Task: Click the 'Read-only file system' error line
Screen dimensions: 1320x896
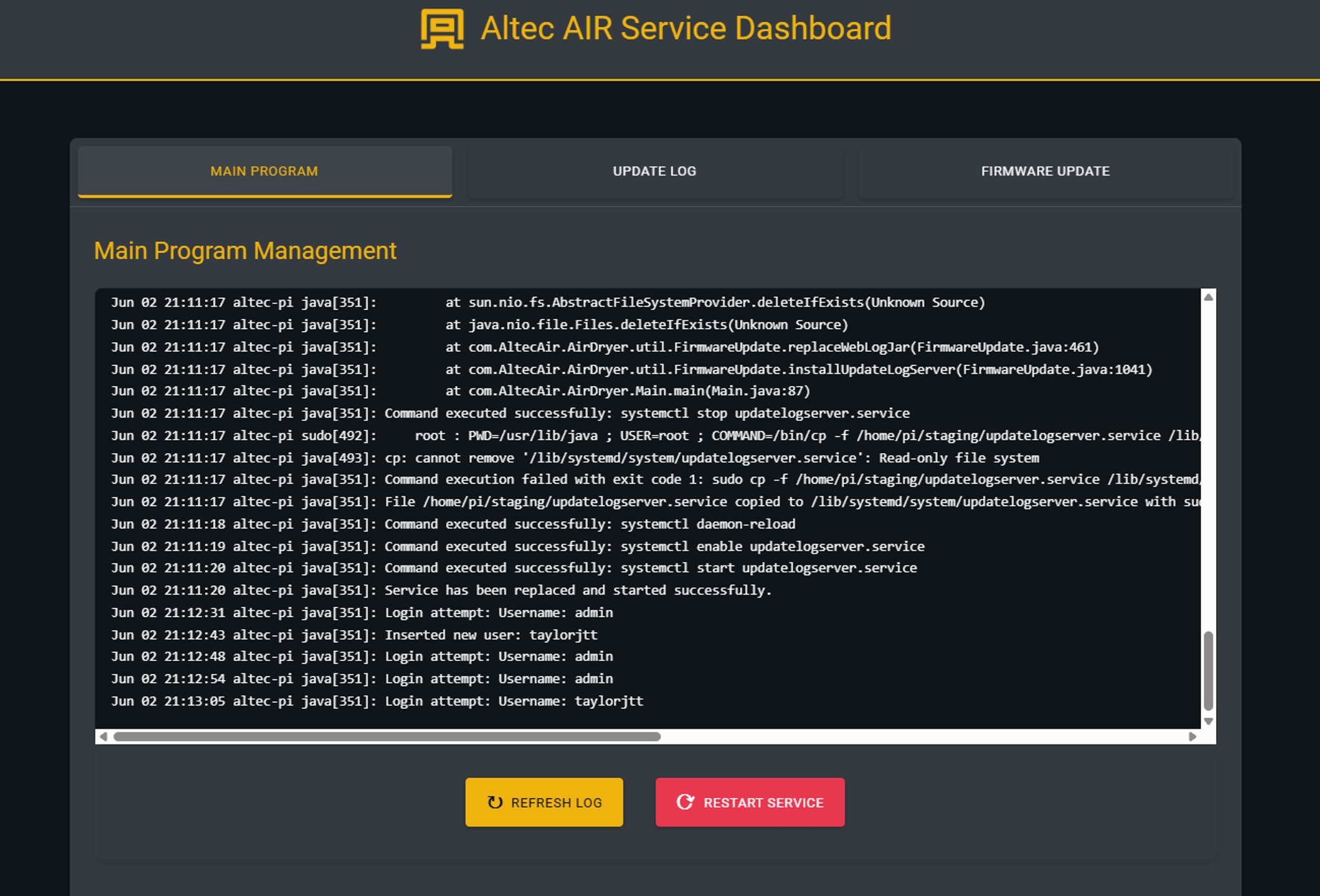Action: [x=575, y=458]
